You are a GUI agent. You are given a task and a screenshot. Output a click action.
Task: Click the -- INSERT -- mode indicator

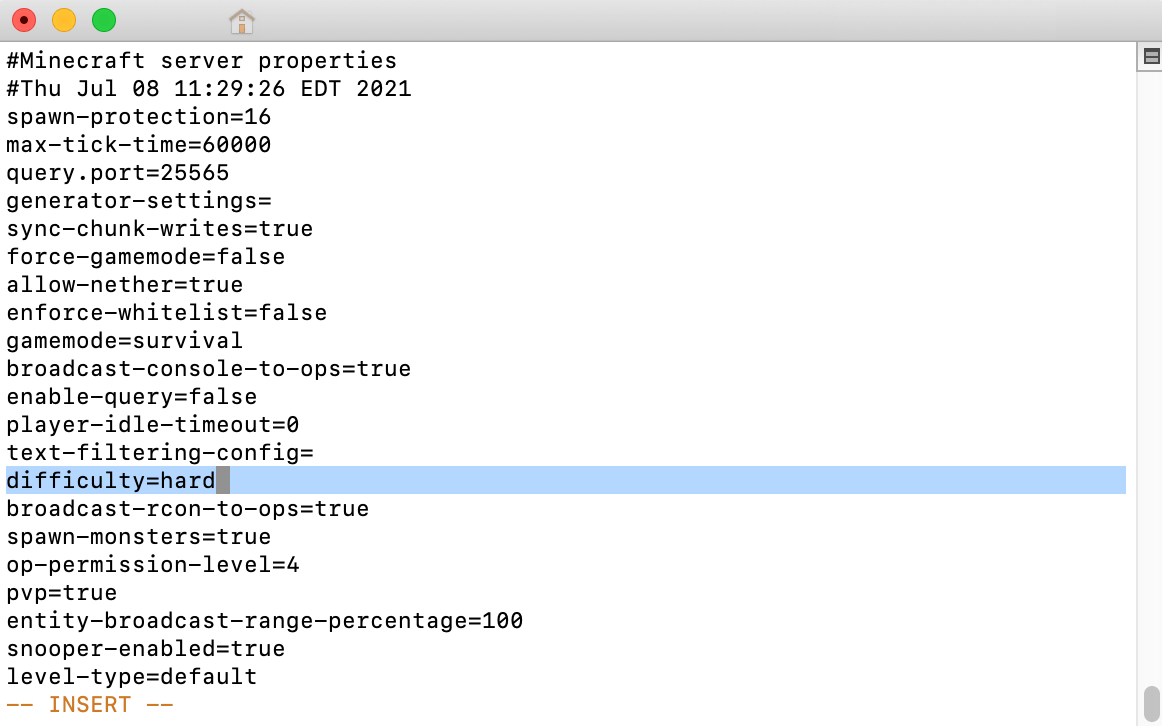pyautogui.click(x=89, y=705)
